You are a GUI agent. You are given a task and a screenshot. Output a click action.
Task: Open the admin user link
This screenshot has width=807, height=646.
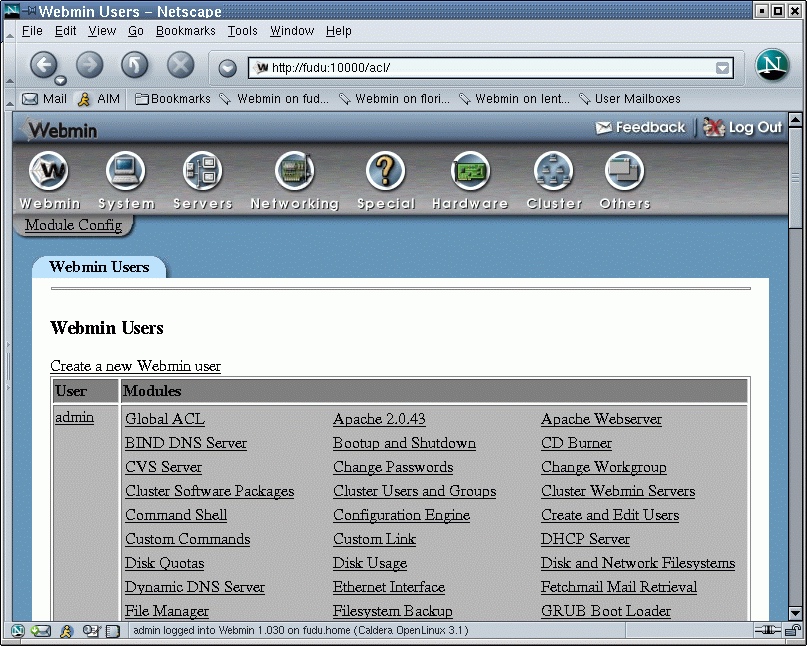(x=74, y=417)
